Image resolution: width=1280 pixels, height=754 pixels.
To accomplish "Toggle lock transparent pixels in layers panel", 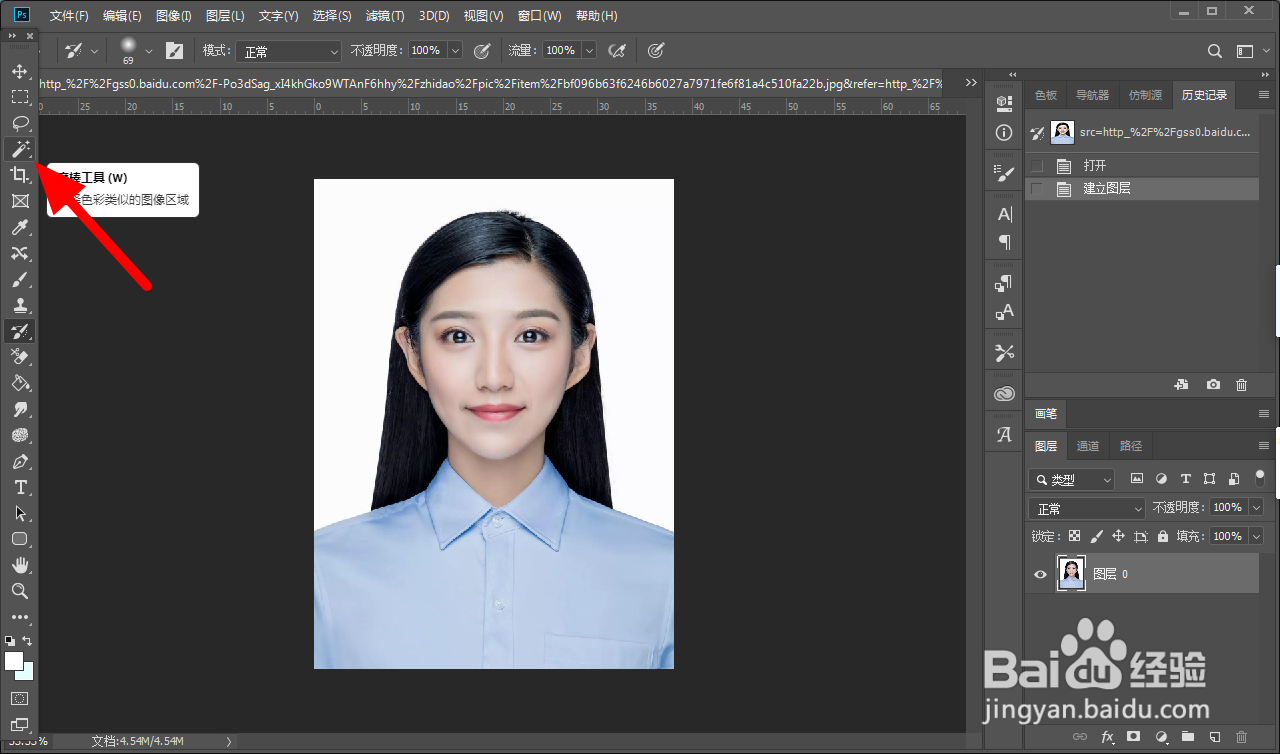I will pos(1074,536).
